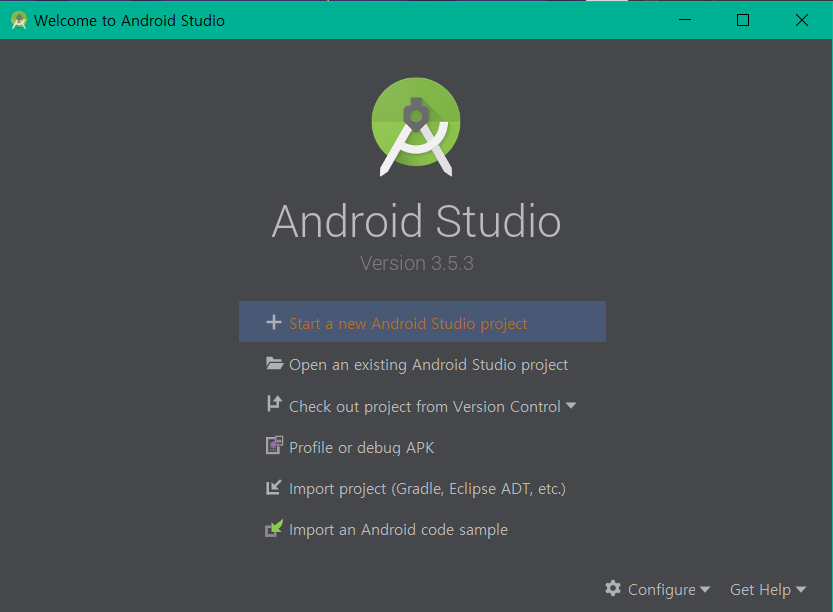Viewport: 833px width, 612px height.
Task: Click the Version Control checkout arrow icon
Action: [274, 404]
